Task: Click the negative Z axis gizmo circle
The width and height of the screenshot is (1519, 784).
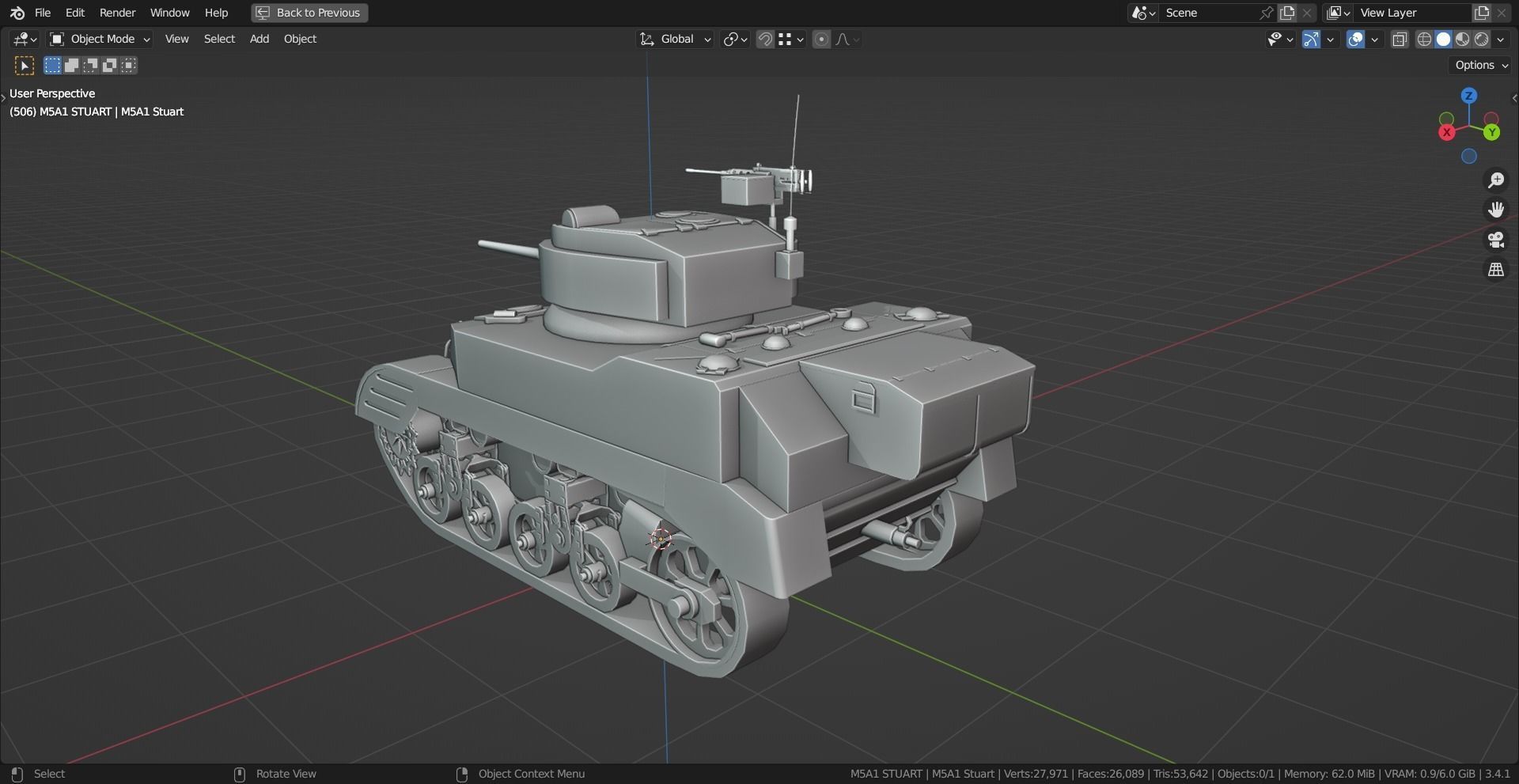Action: click(x=1469, y=157)
